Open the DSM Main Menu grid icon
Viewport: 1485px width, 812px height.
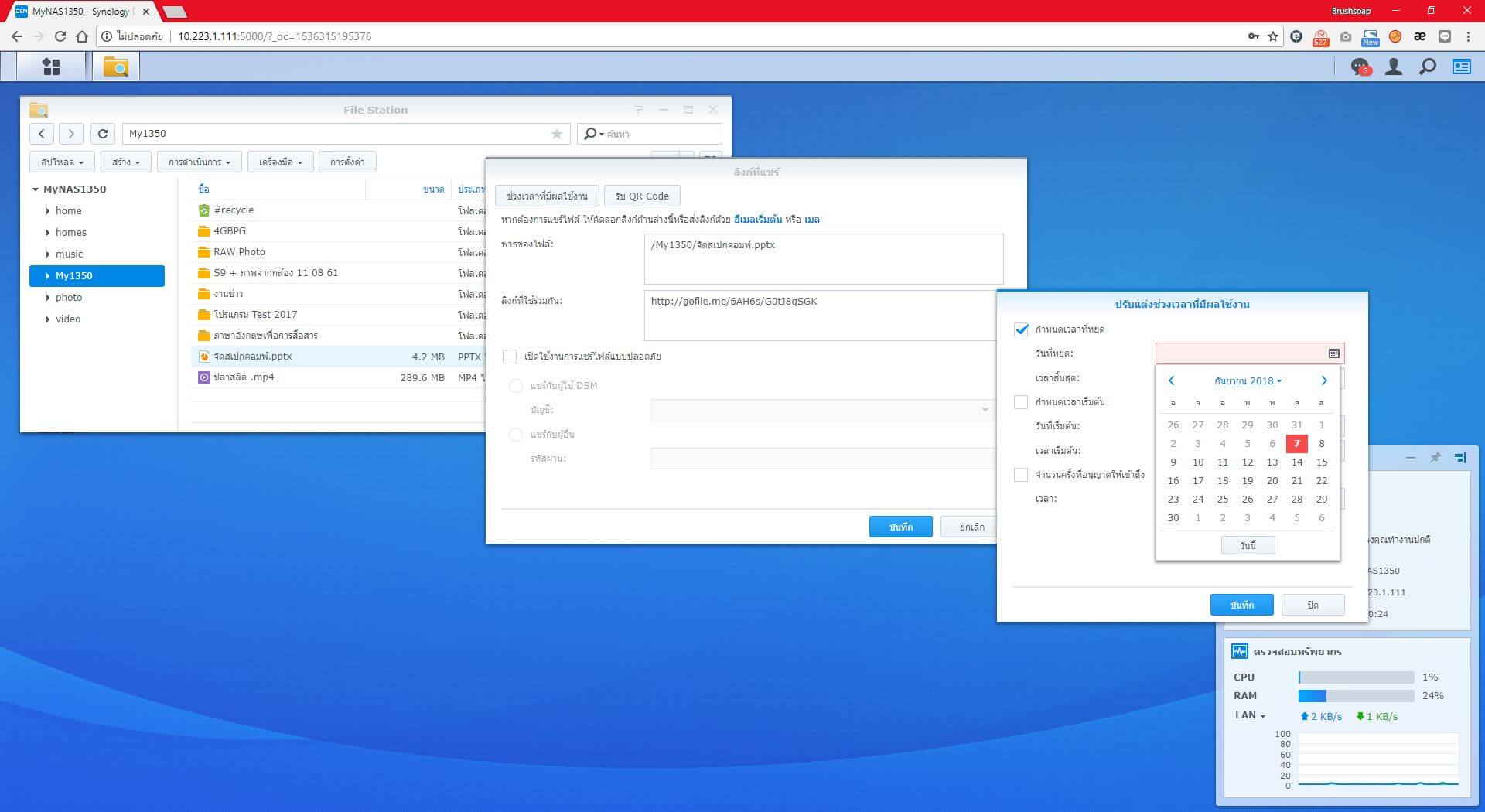[x=51, y=67]
